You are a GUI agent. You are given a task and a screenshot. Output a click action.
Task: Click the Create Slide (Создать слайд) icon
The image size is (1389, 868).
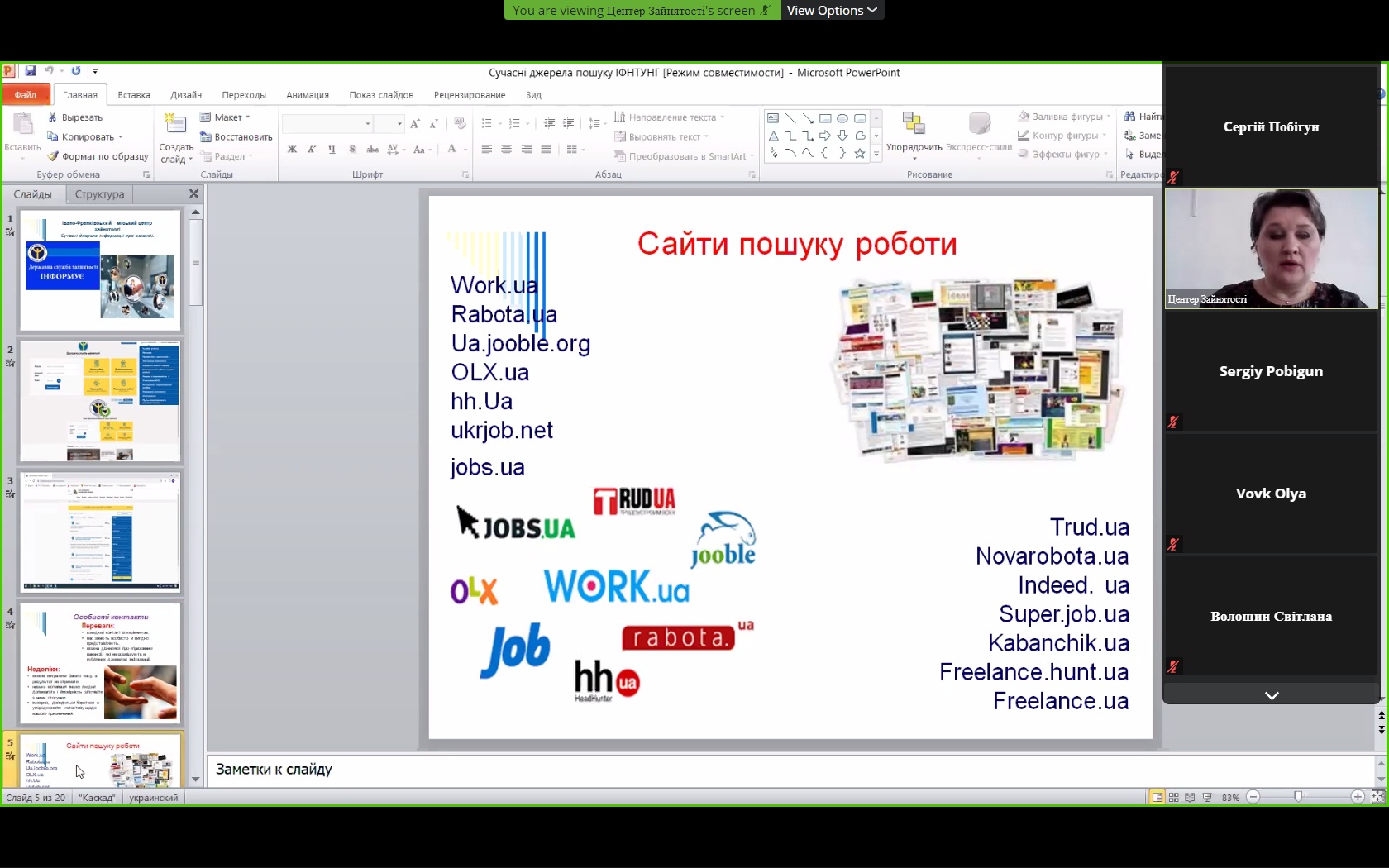tap(175, 125)
